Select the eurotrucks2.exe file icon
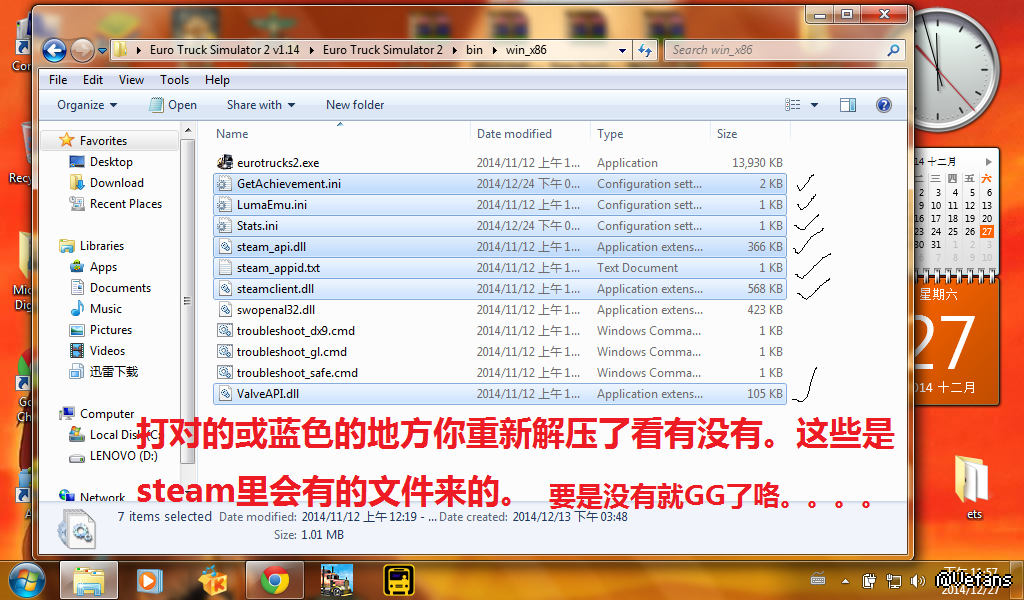Viewport: 1024px width, 600px height. click(x=225, y=163)
